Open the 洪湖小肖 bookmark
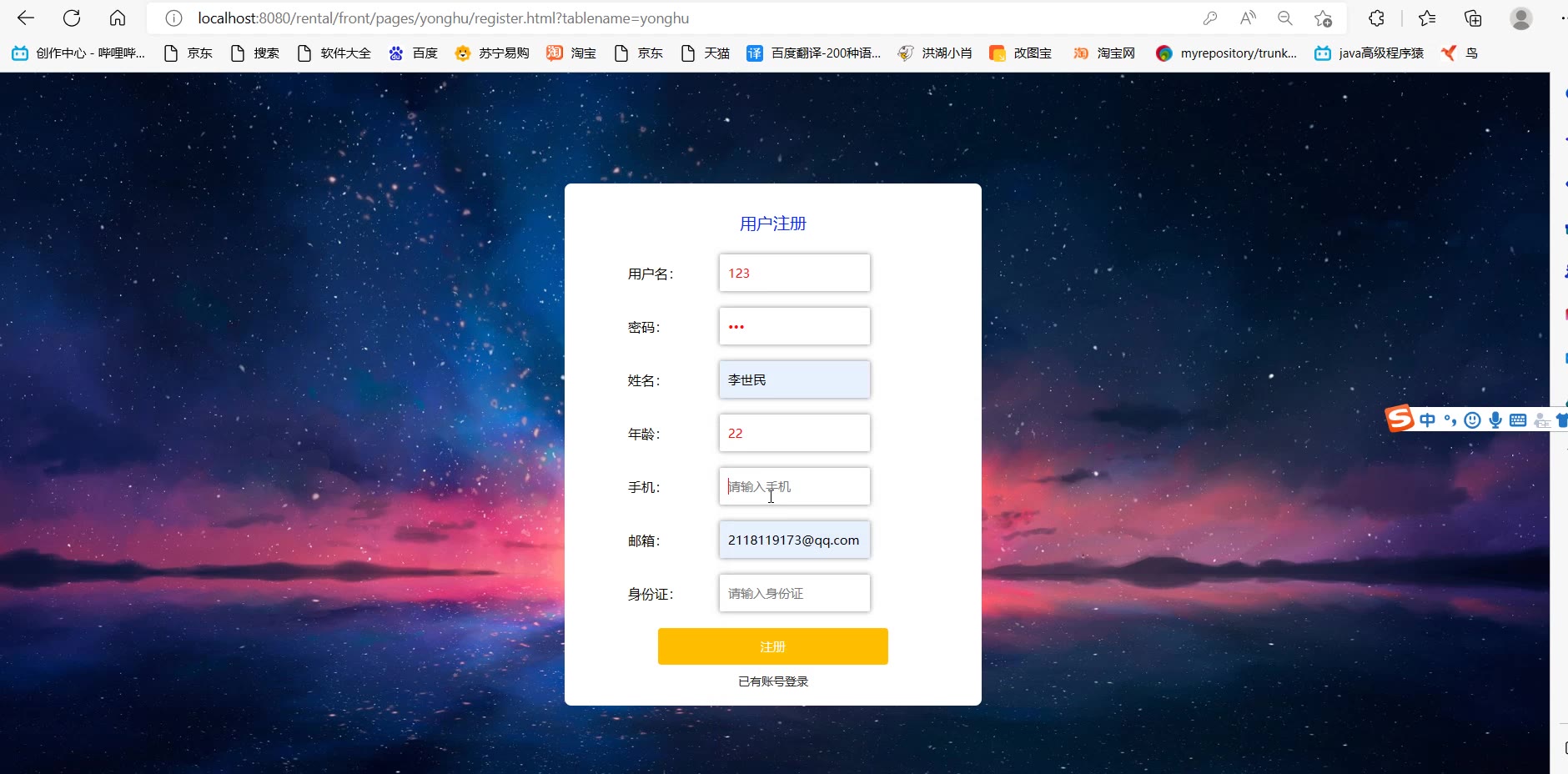The width and height of the screenshot is (1568, 774). click(x=934, y=53)
